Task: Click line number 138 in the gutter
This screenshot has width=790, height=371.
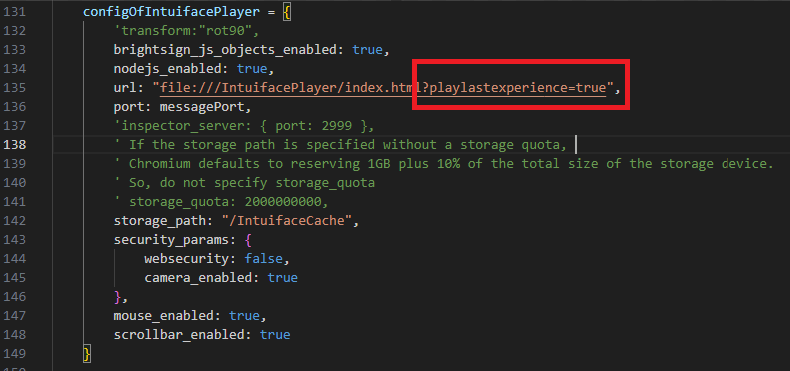Action: coord(14,145)
